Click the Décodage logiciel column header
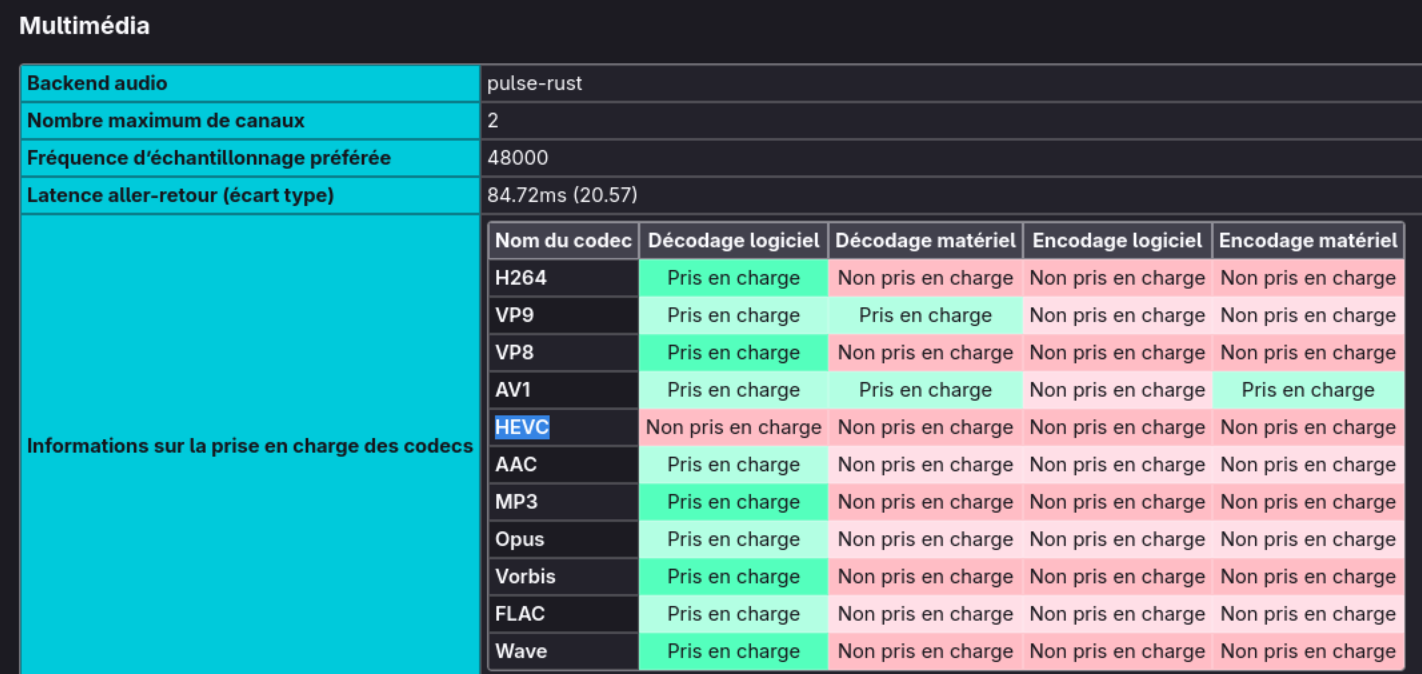The image size is (1422, 674). pyautogui.click(x=733, y=240)
